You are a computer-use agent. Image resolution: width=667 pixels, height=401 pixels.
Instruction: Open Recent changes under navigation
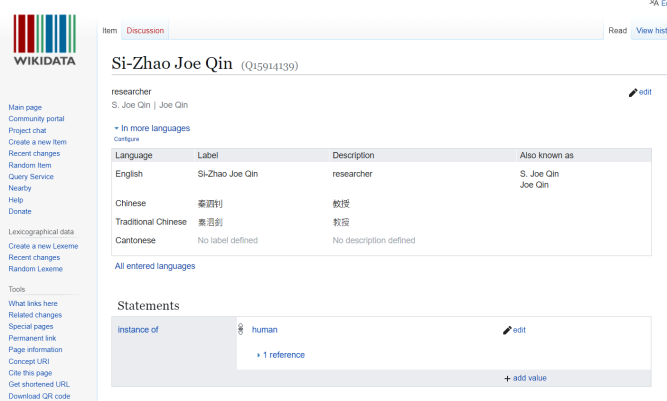coord(34,154)
